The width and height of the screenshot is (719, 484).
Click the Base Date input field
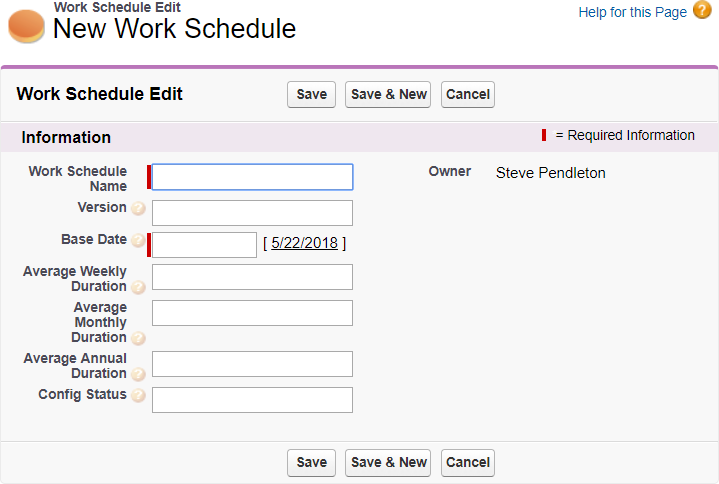[204, 245]
